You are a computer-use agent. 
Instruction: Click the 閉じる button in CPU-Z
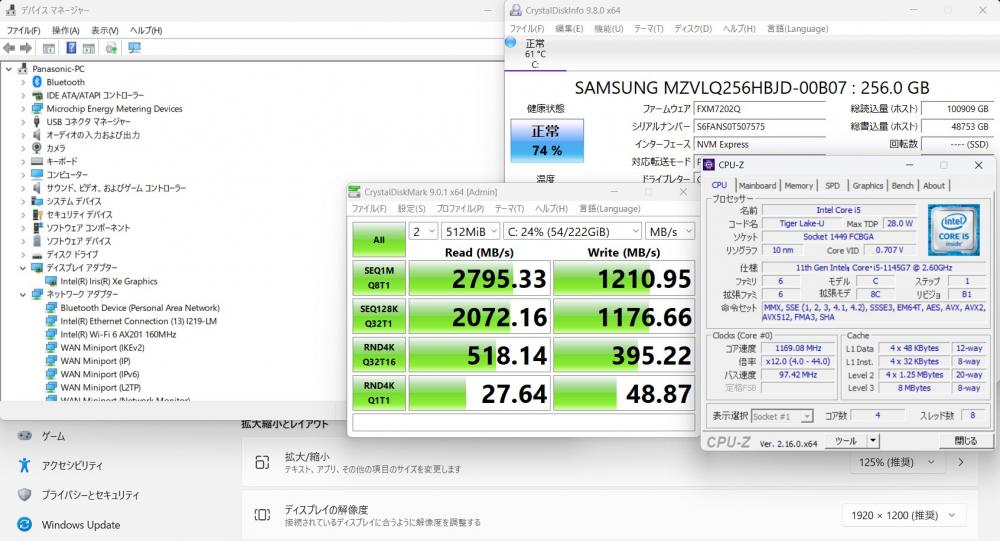coord(965,440)
